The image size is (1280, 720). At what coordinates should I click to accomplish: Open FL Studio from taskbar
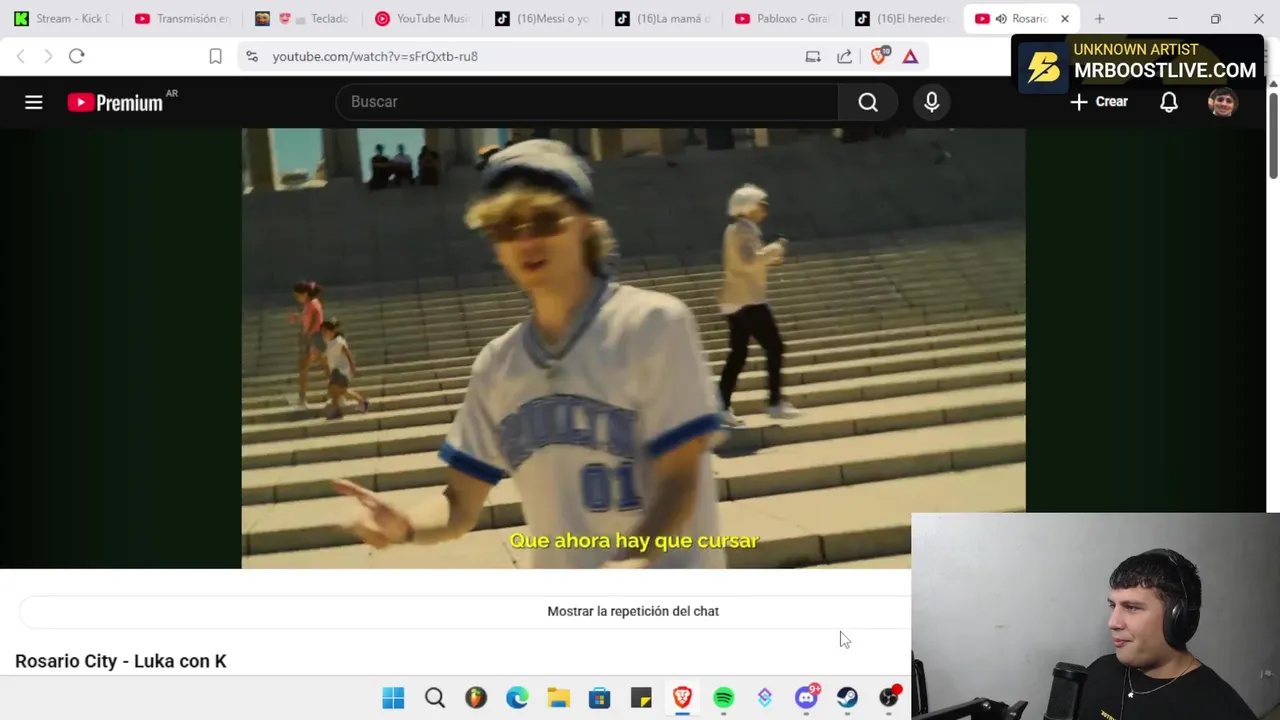(476, 698)
